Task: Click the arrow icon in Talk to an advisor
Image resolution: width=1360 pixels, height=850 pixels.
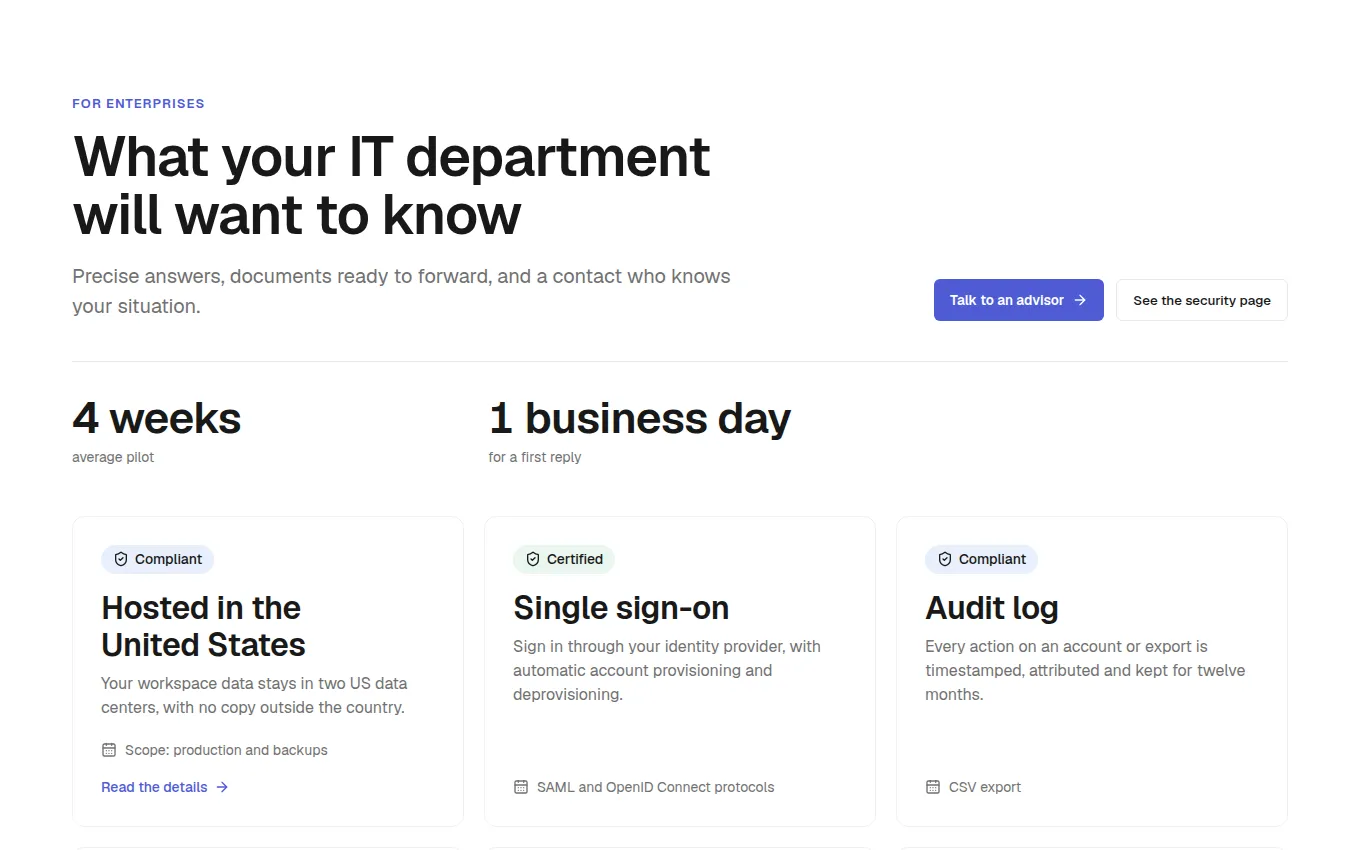Action: [x=1080, y=300]
